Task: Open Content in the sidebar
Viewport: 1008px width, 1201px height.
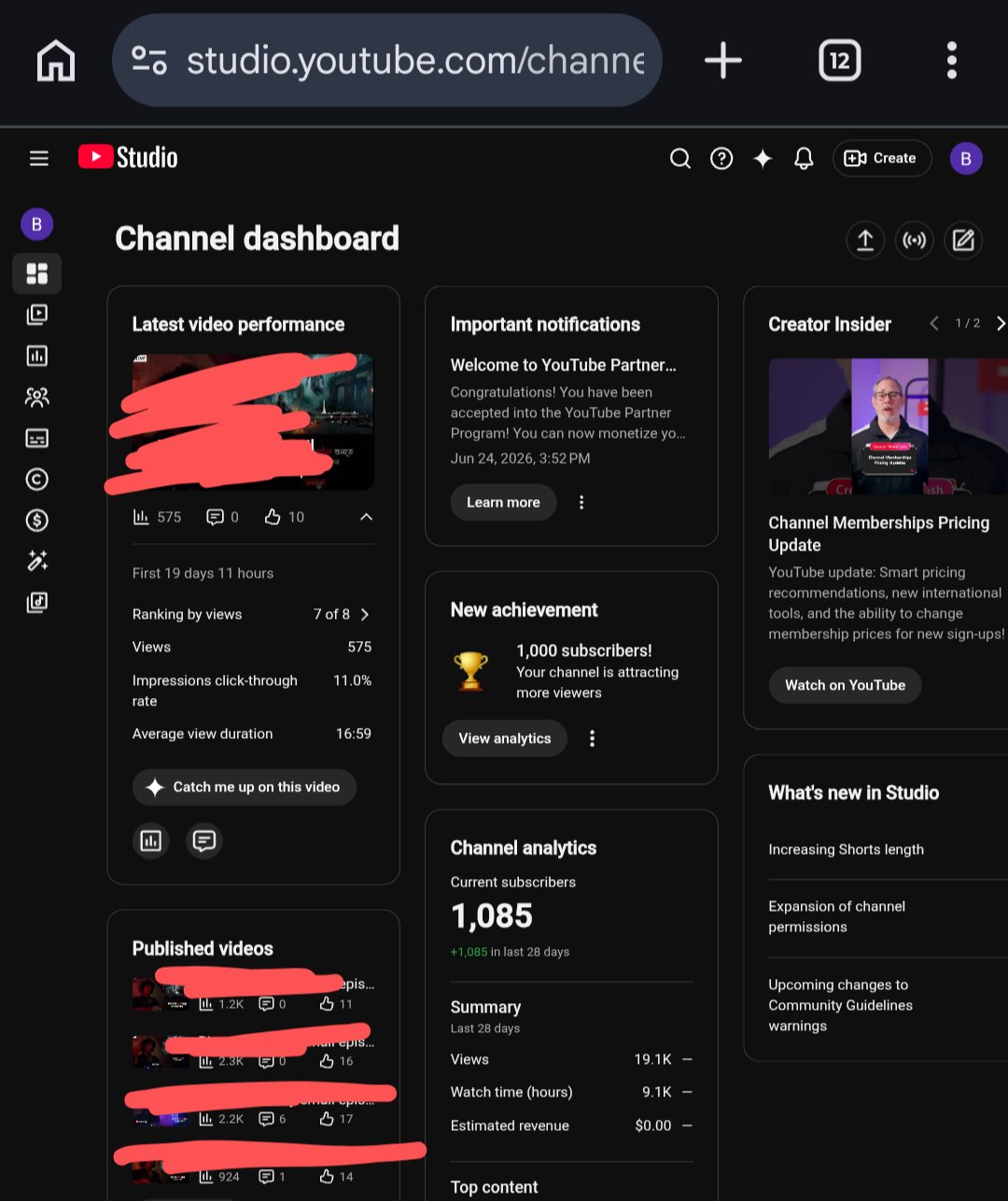Action: [37, 314]
